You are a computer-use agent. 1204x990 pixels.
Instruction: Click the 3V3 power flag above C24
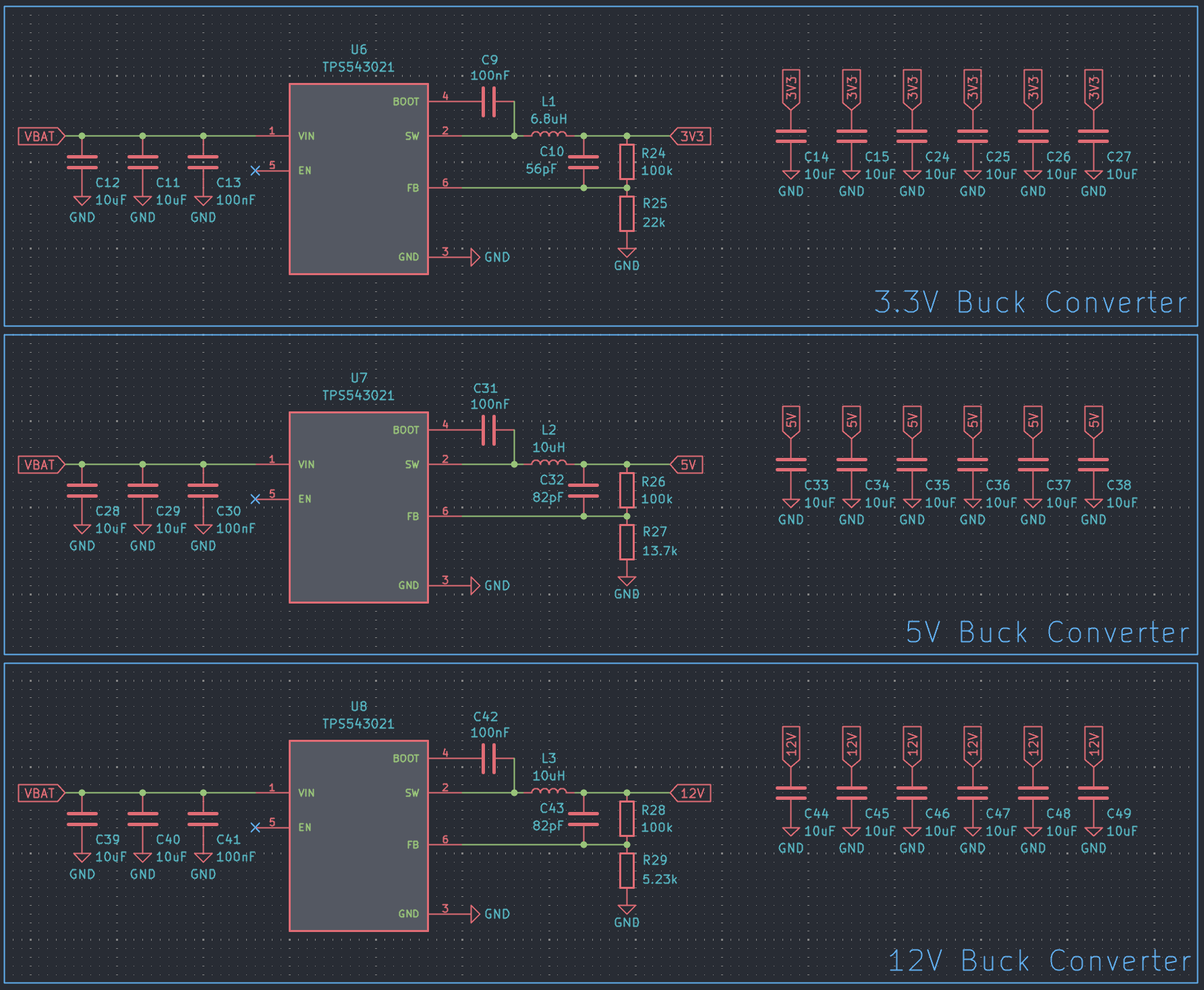point(912,89)
